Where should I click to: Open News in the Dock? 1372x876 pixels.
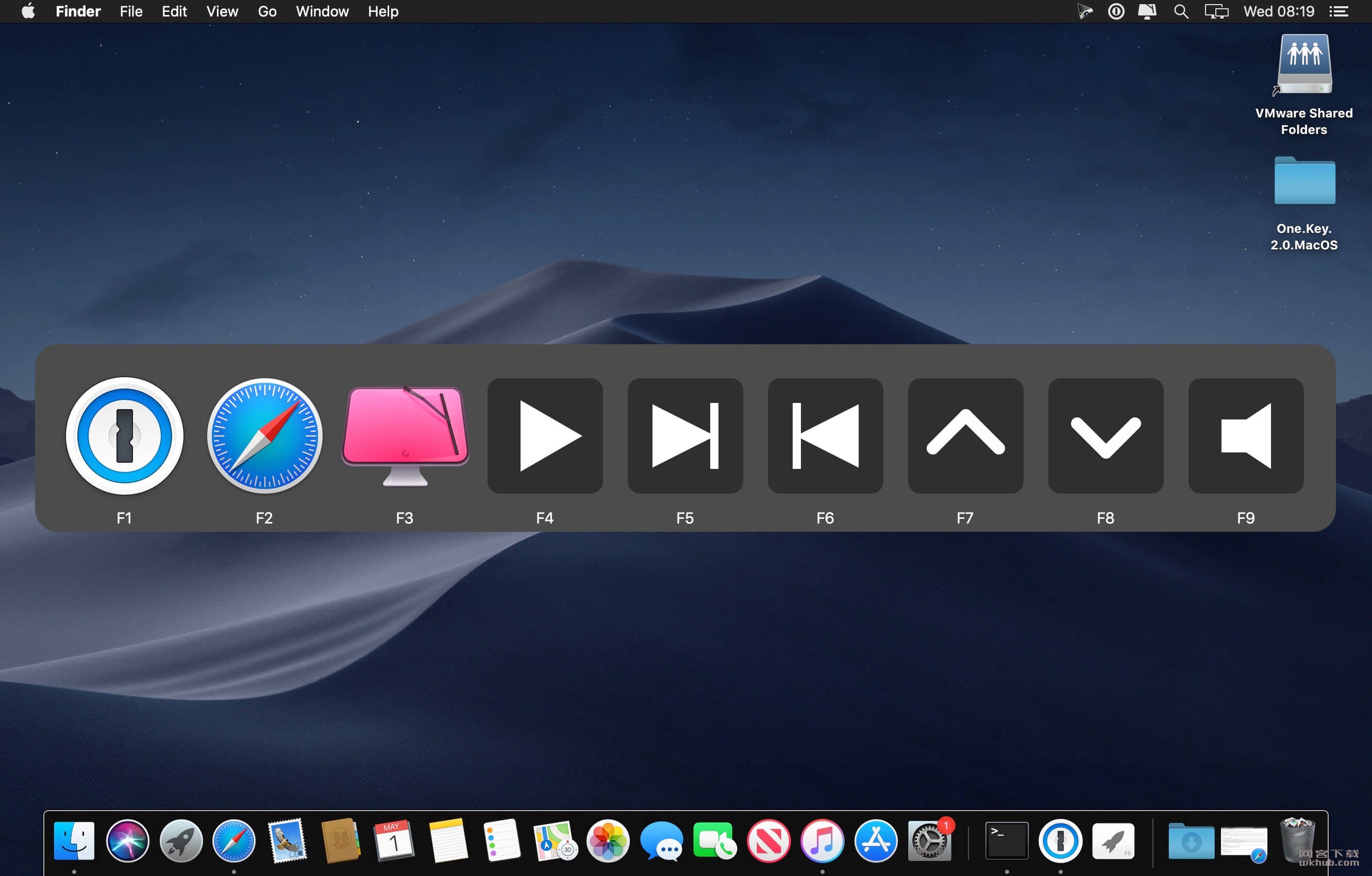pyautogui.click(x=768, y=840)
